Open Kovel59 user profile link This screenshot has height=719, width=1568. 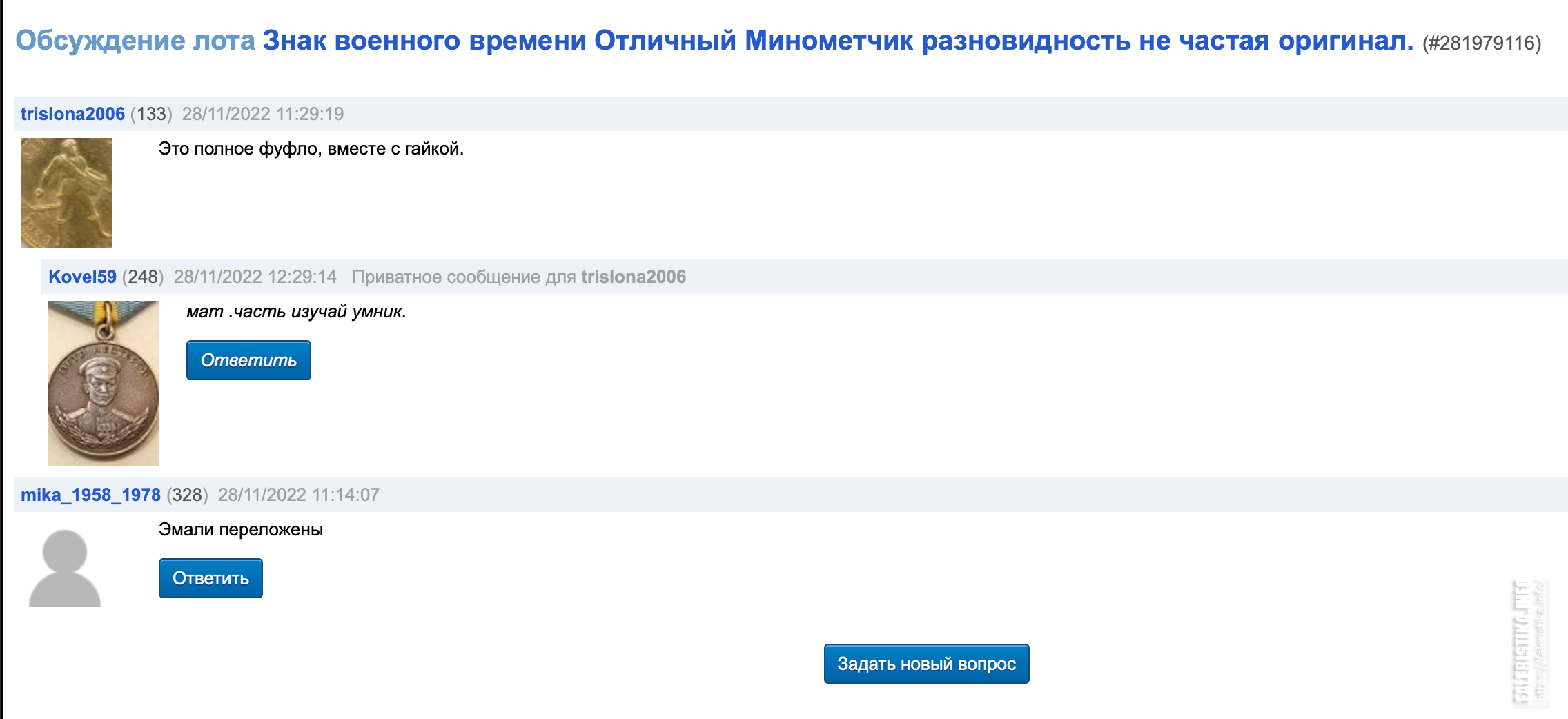82,277
